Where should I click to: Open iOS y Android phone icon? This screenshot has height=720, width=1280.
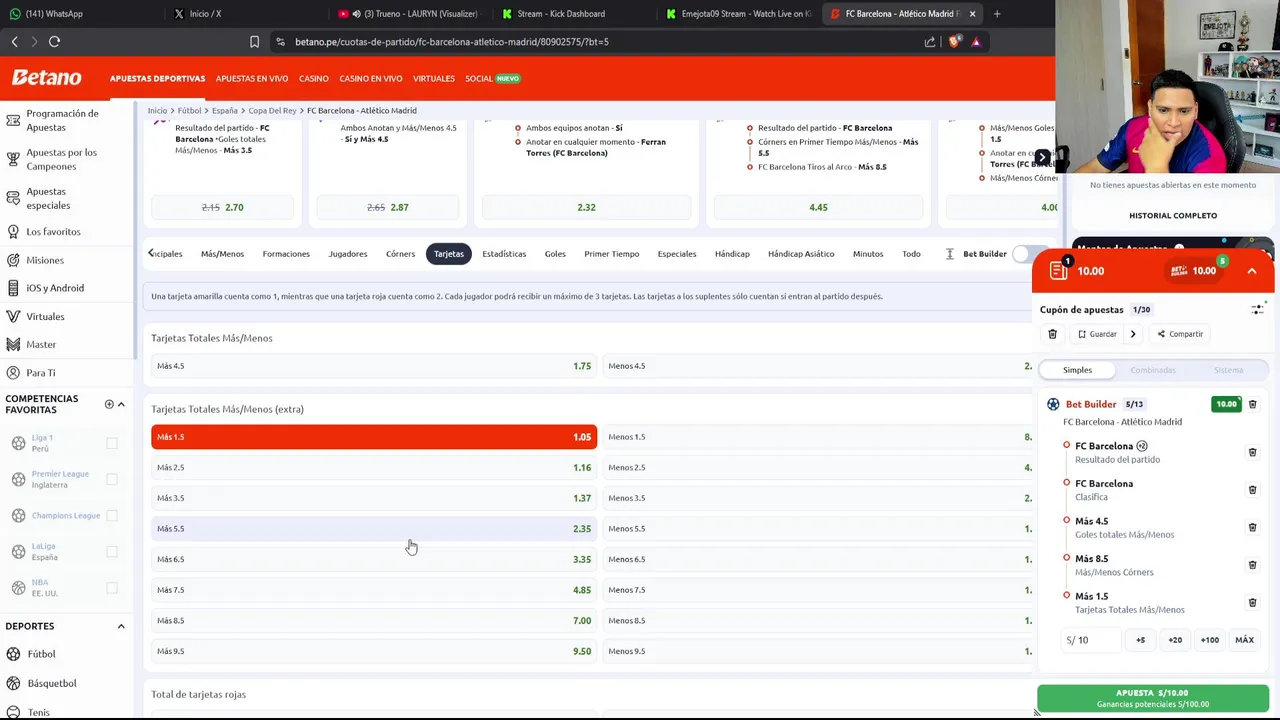point(13,288)
